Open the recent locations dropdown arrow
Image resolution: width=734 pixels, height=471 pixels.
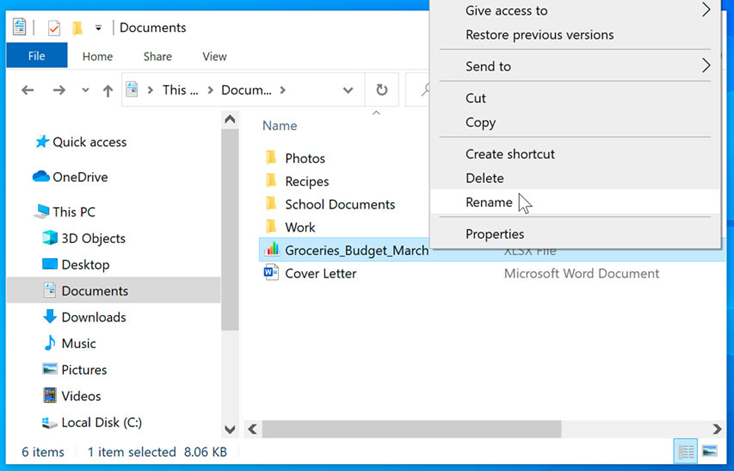point(85,90)
